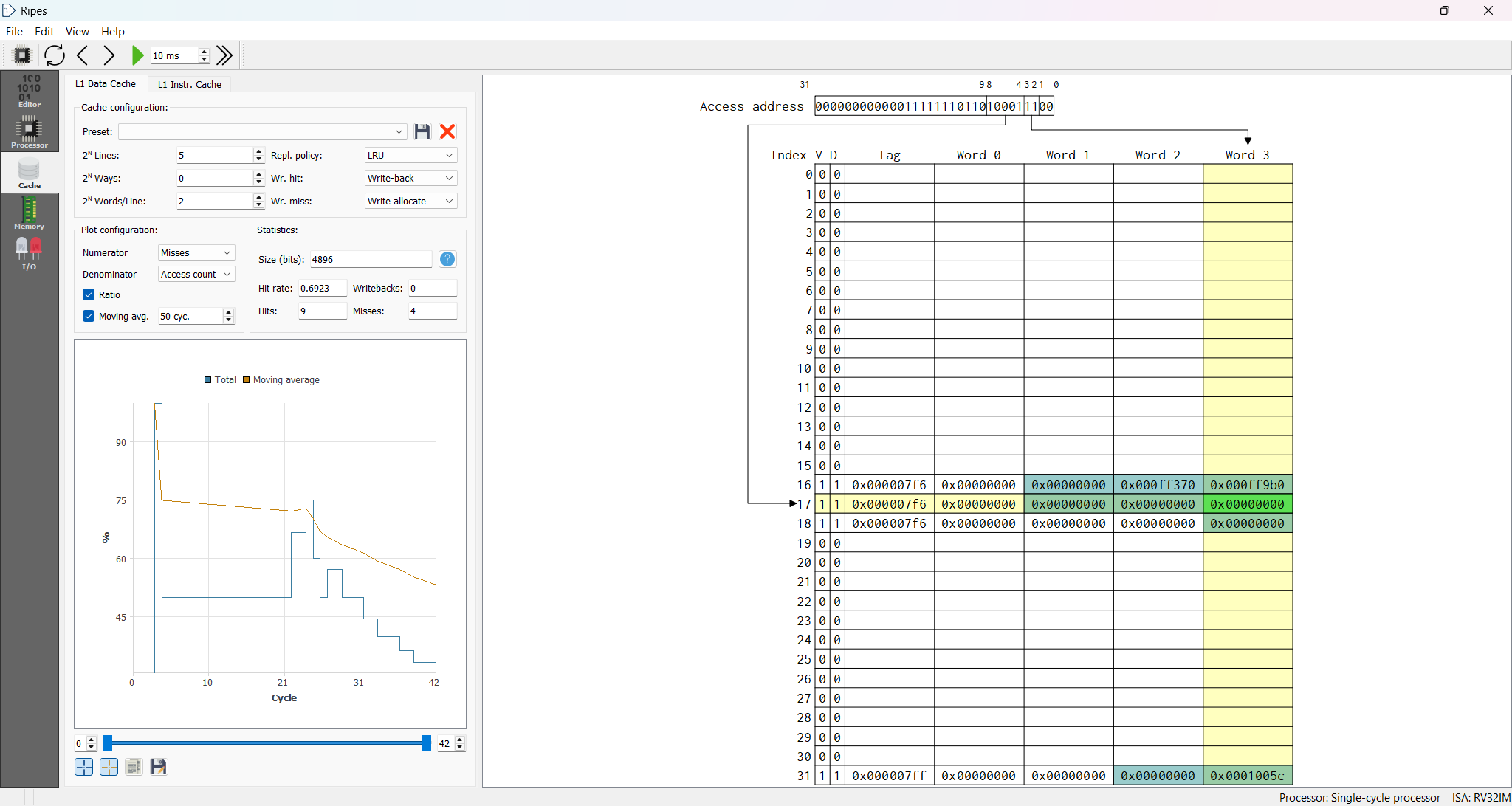1512x806 pixels.
Task: Open the Repl. policy LRU dropdown
Action: coord(410,155)
